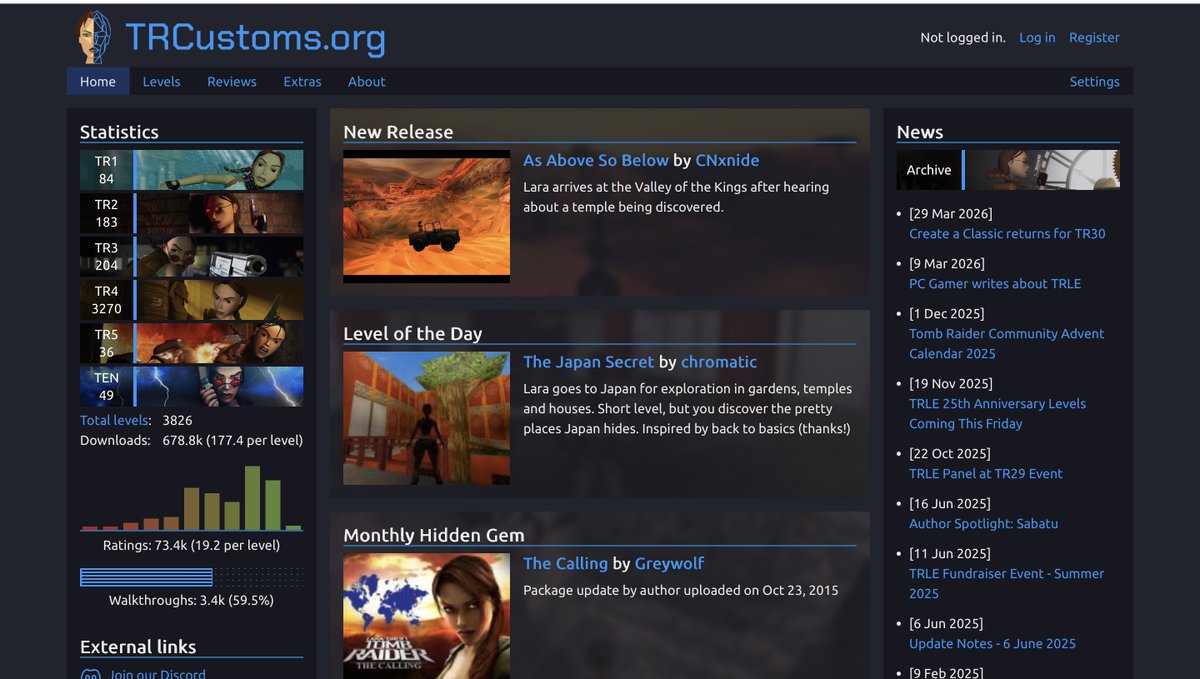Open the Levels navigation tab

point(161,82)
